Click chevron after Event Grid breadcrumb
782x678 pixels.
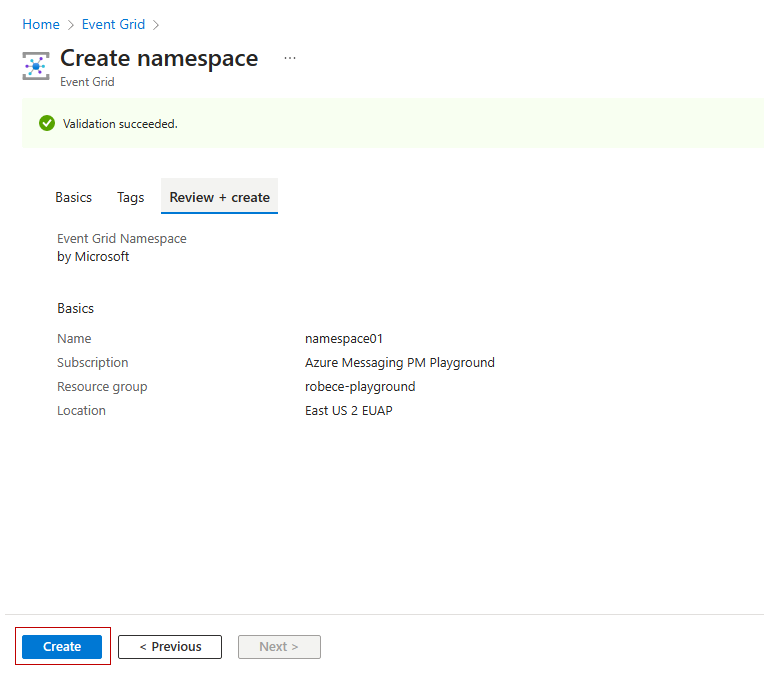[x=156, y=25]
